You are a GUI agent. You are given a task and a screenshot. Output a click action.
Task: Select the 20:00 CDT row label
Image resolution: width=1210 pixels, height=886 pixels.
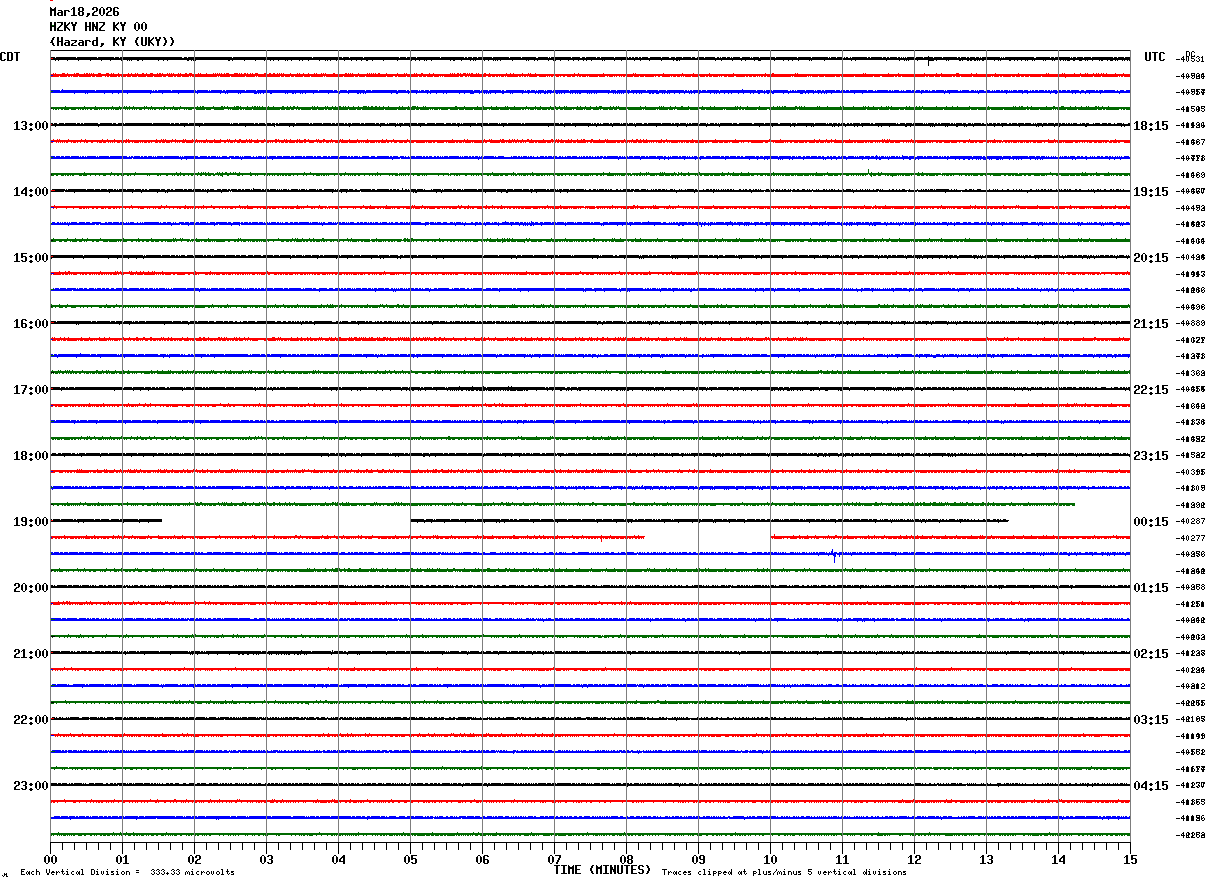[x=30, y=588]
